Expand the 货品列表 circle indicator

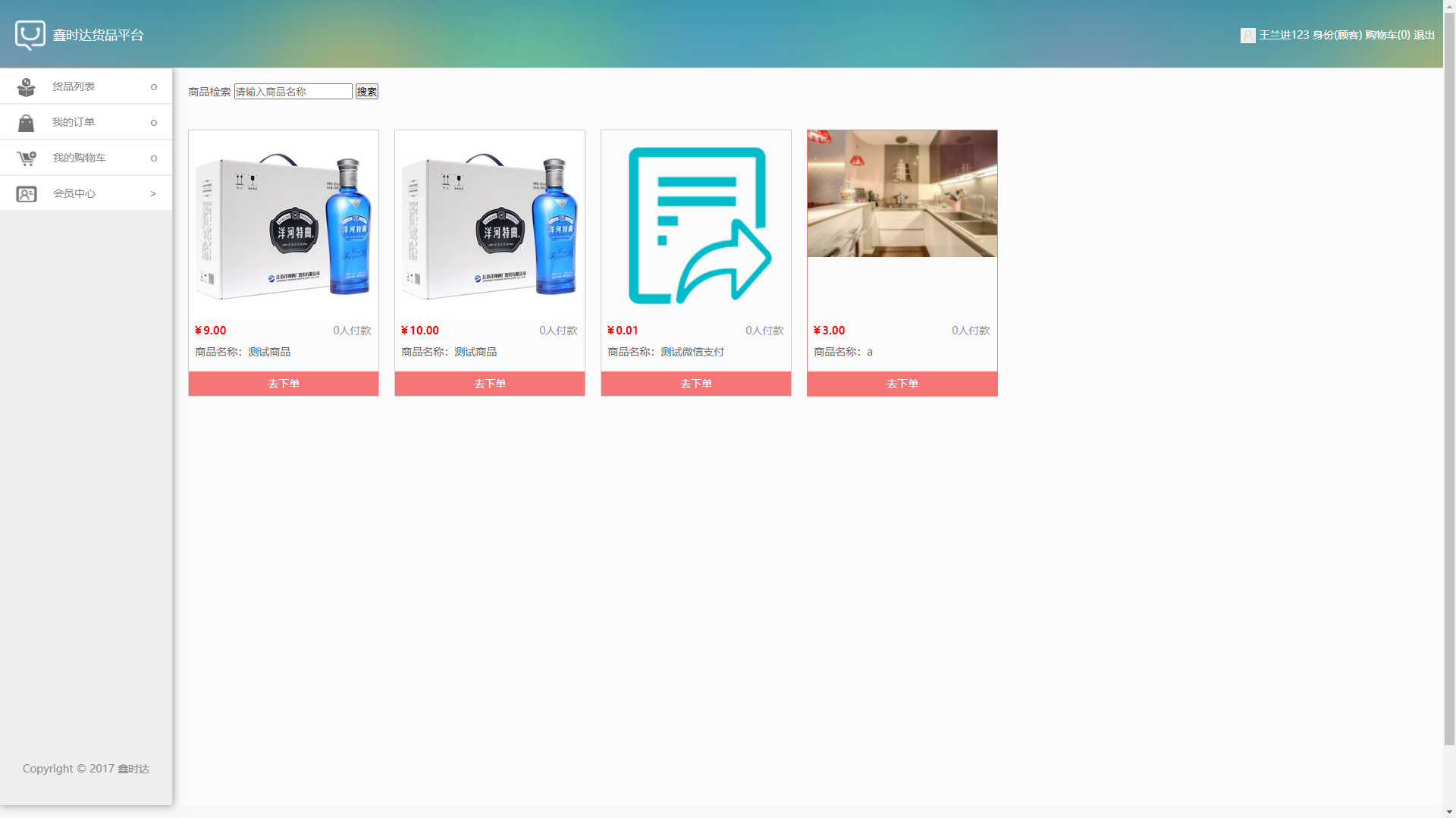[x=154, y=87]
